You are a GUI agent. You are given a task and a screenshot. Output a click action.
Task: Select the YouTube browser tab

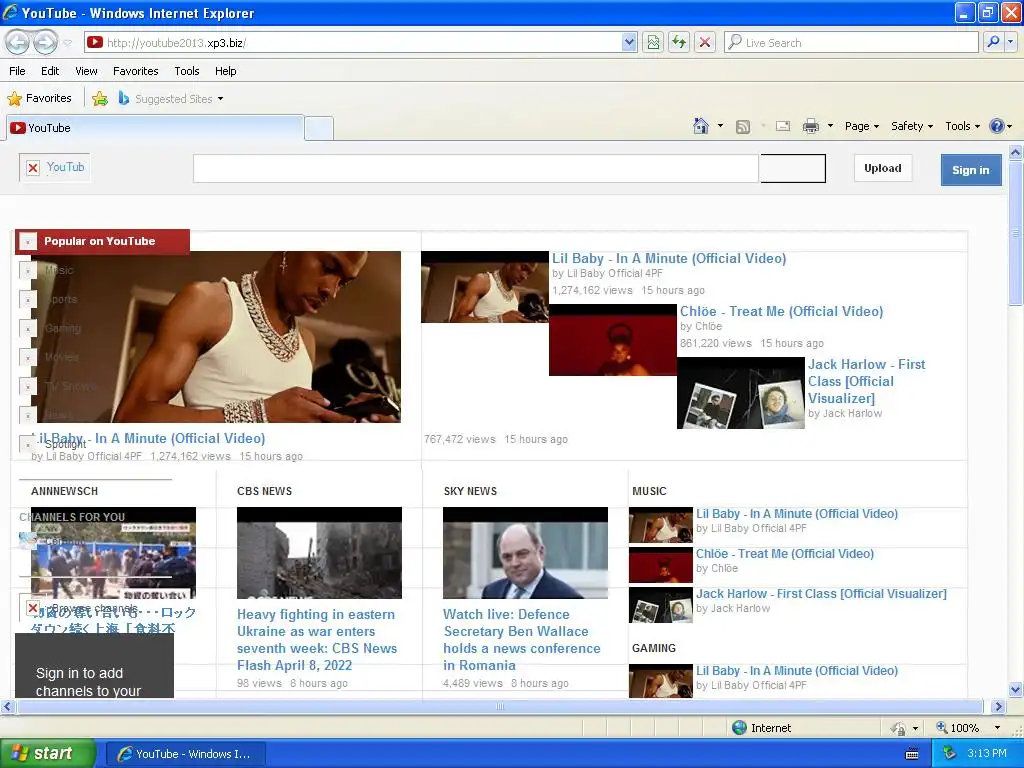tap(155, 128)
